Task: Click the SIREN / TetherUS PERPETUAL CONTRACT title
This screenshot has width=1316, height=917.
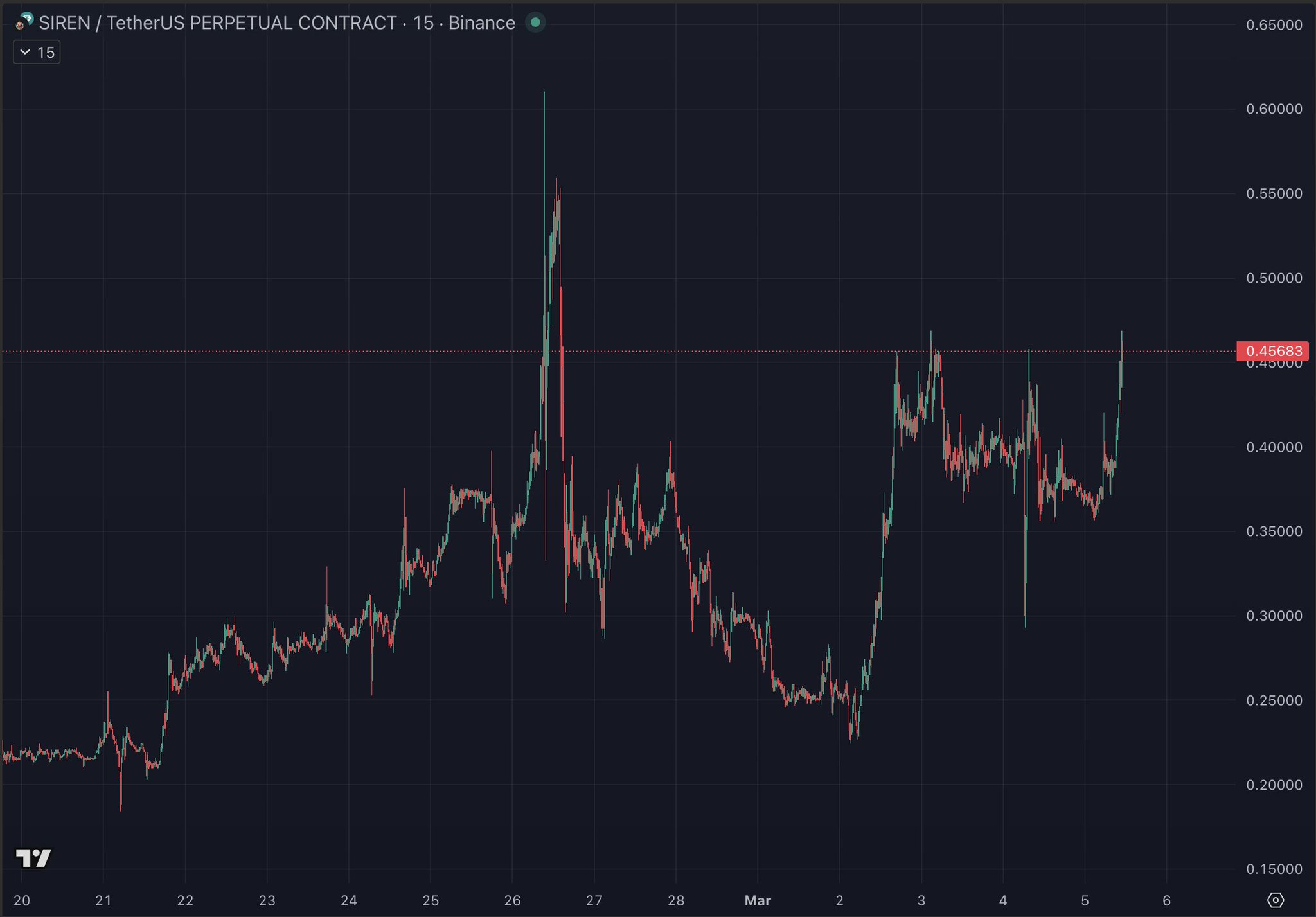Action: coord(217,23)
